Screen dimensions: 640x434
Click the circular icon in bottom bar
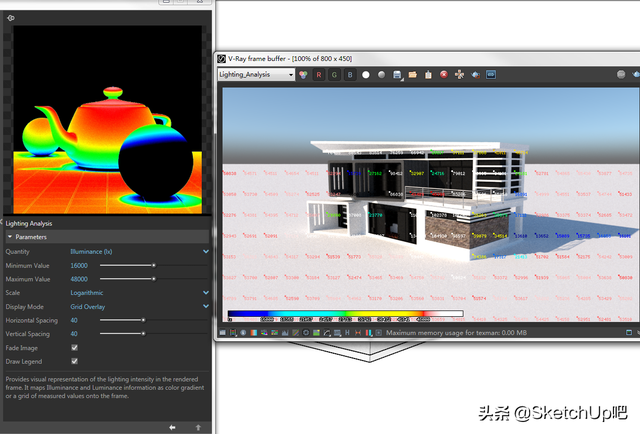306,333
